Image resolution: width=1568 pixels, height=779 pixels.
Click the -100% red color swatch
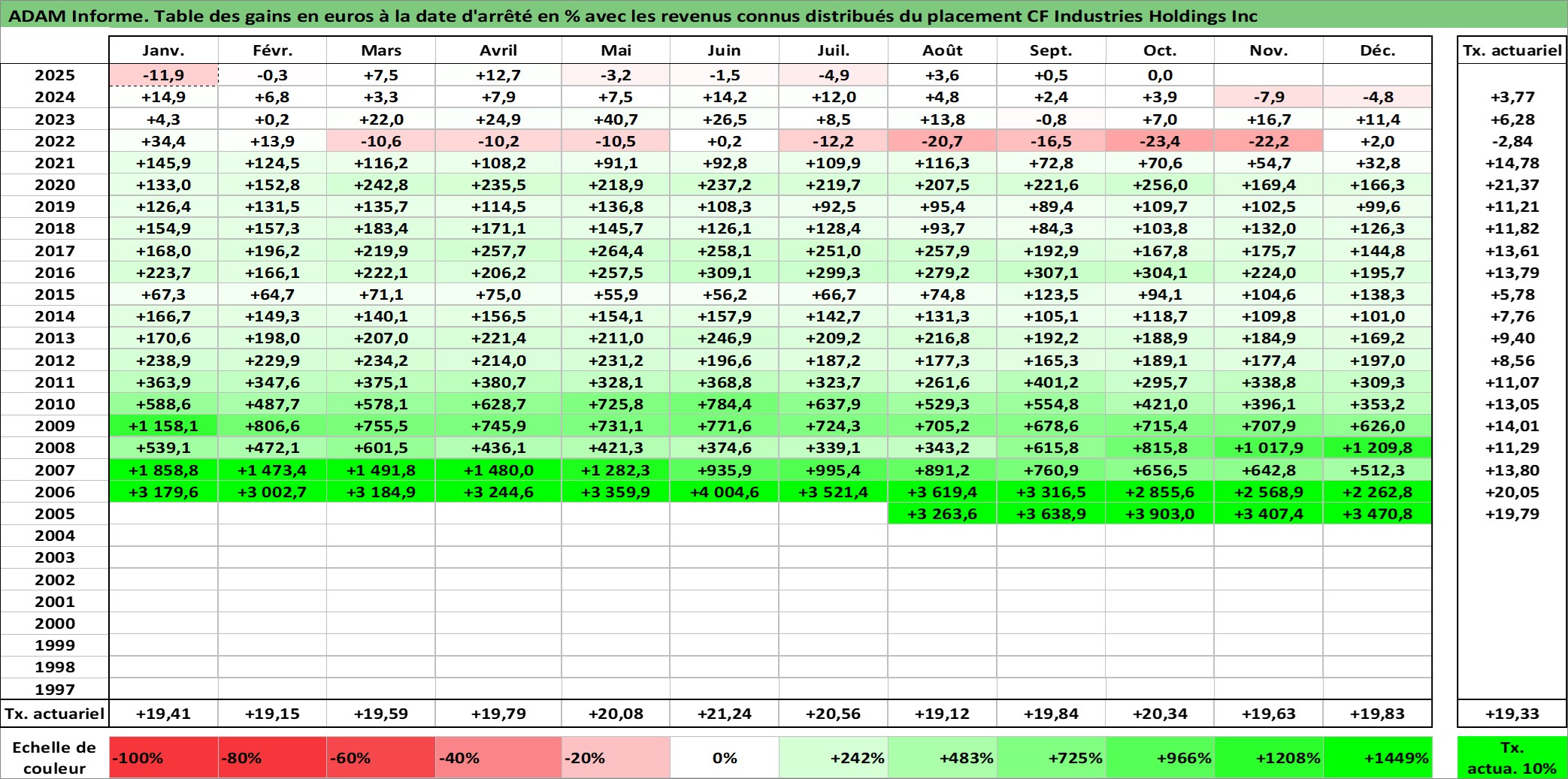163,757
